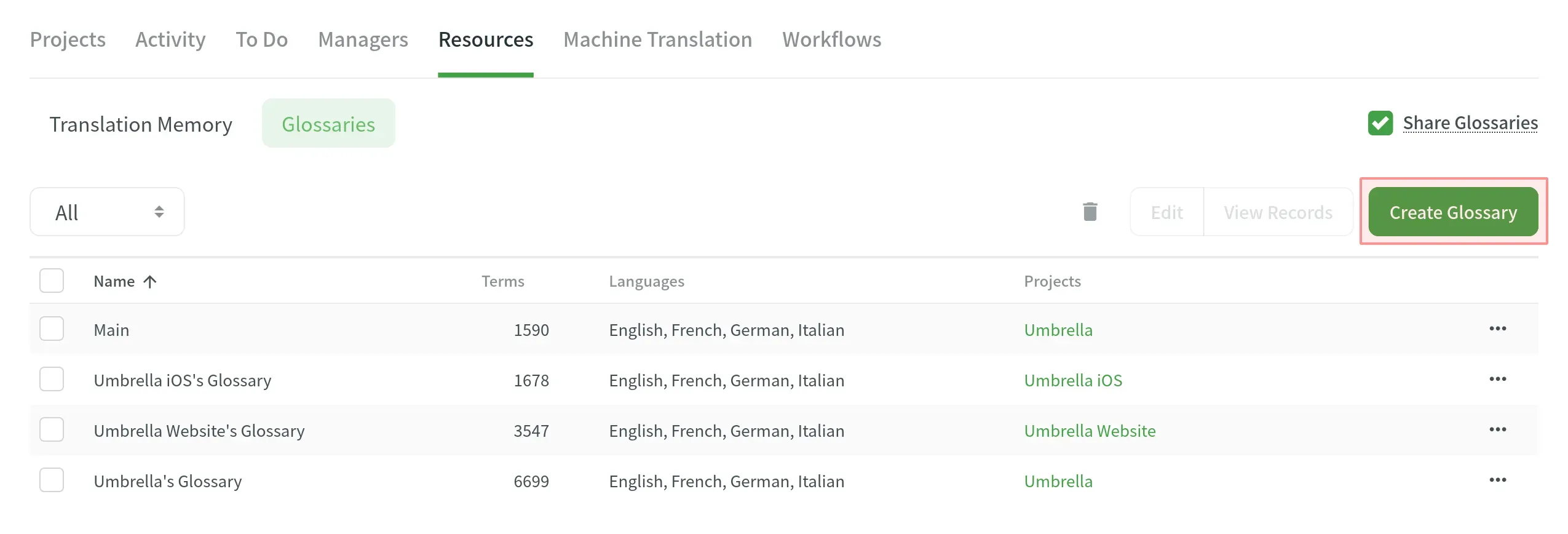Viewport: 1568px width, 534px height.
Task: Click the Create Glossary button
Action: click(x=1453, y=212)
